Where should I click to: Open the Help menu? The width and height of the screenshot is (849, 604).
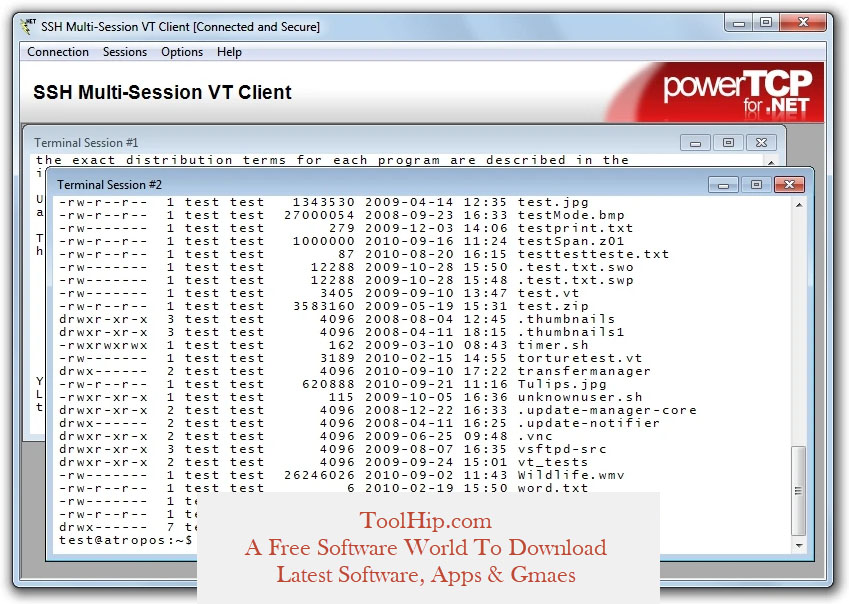(x=229, y=52)
